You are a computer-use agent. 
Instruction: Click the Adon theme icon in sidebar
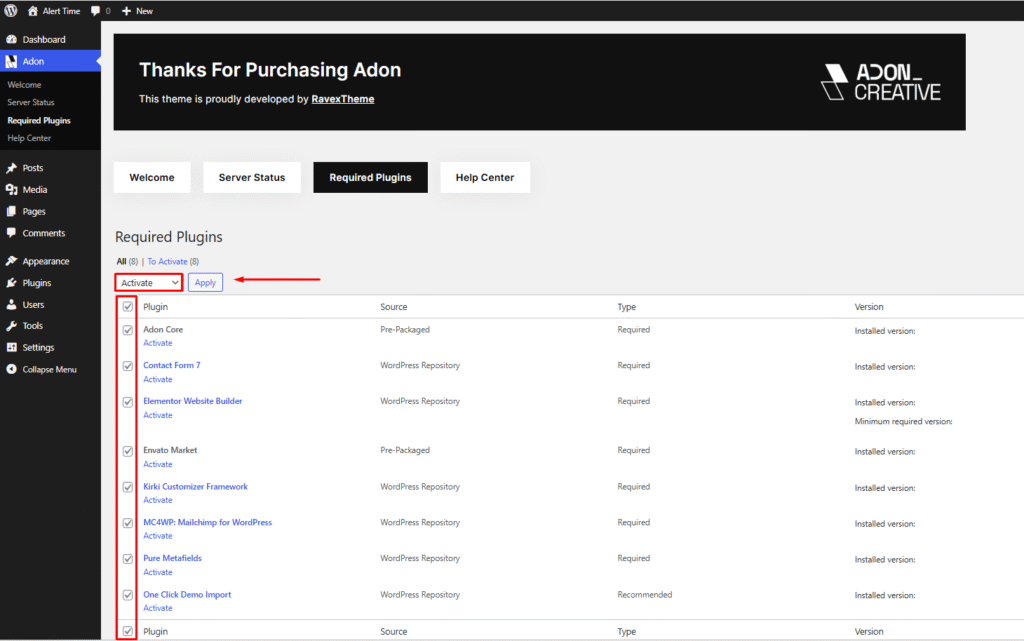pyautogui.click(x=11, y=61)
